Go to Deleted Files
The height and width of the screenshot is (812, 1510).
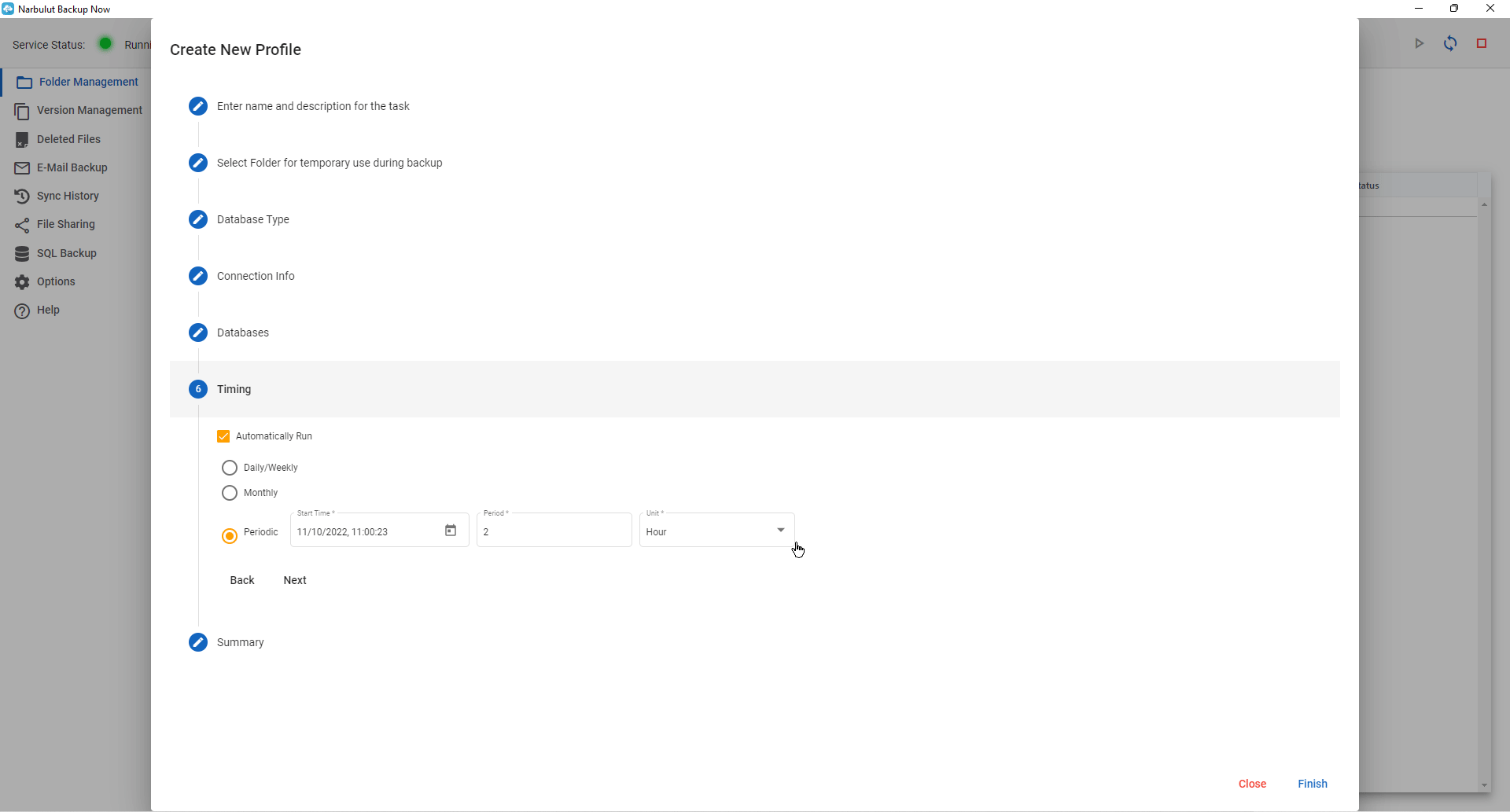pos(68,139)
